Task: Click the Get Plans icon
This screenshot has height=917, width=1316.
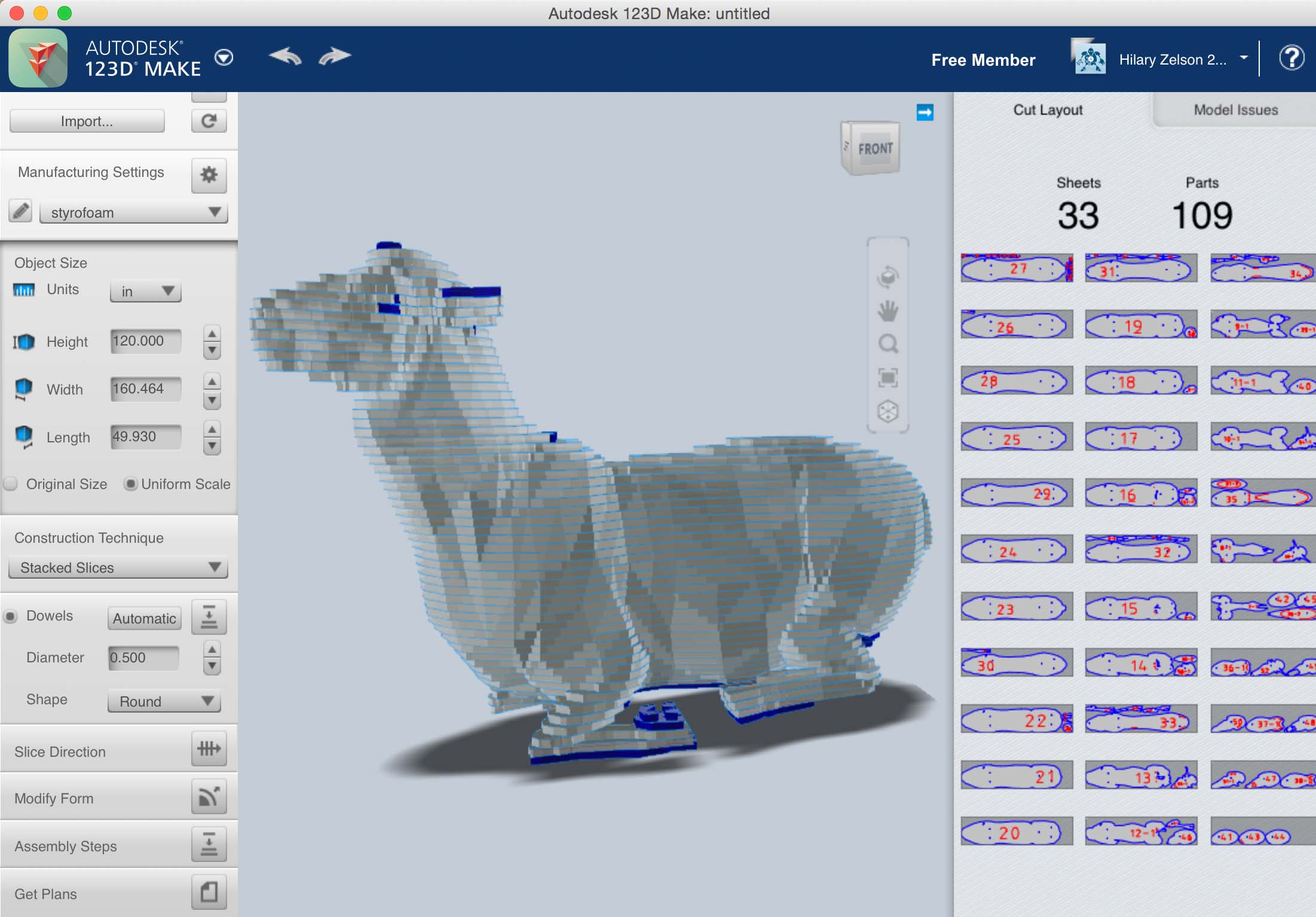Action: [209, 892]
